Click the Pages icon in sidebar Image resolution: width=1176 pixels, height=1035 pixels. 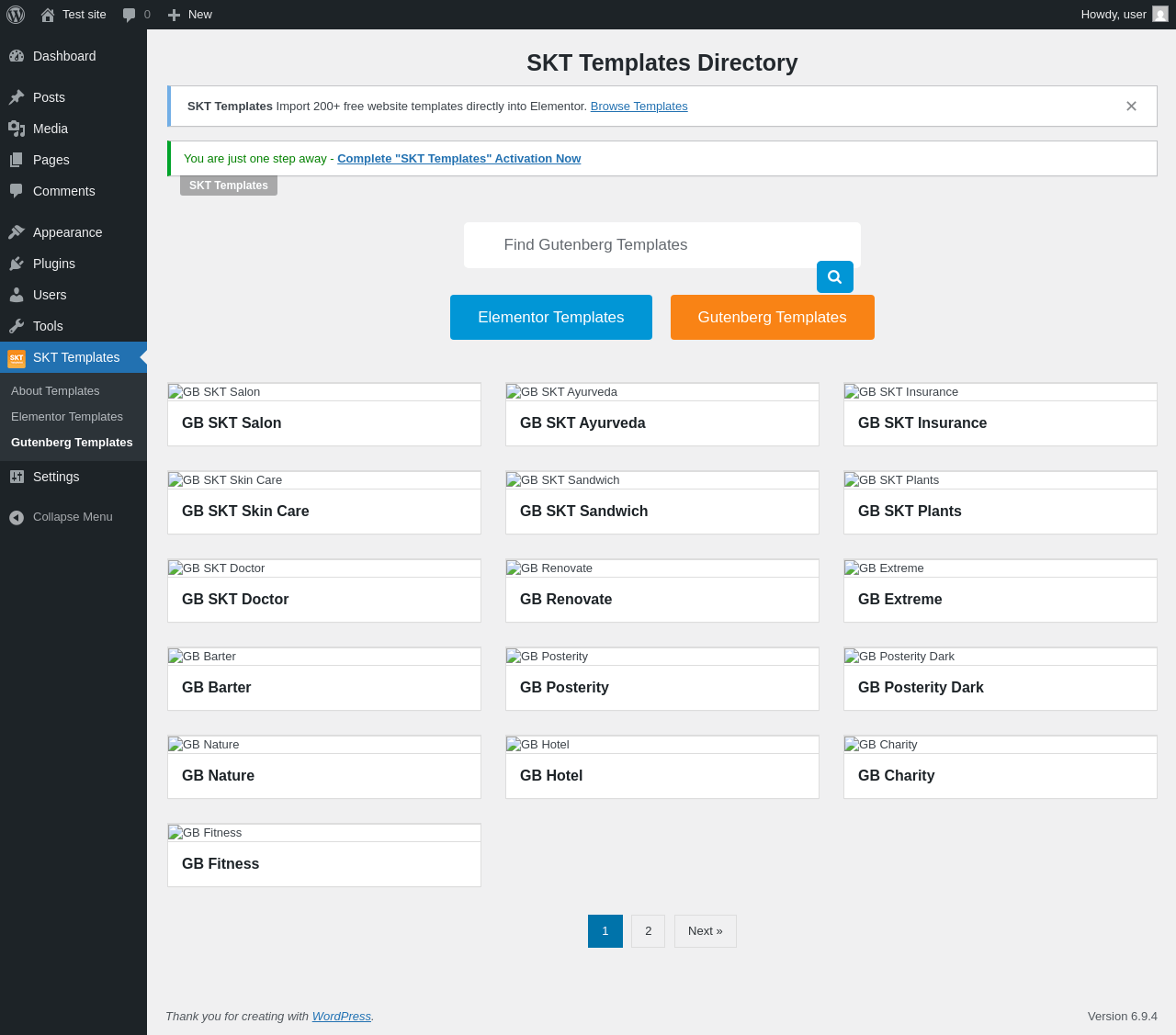[17, 160]
